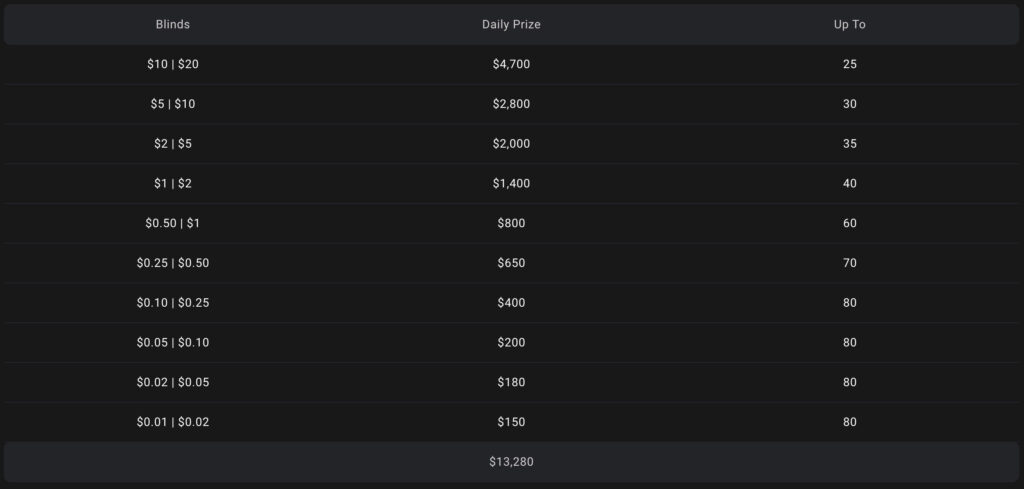Click the $1,400 daily prize value

click(511, 184)
